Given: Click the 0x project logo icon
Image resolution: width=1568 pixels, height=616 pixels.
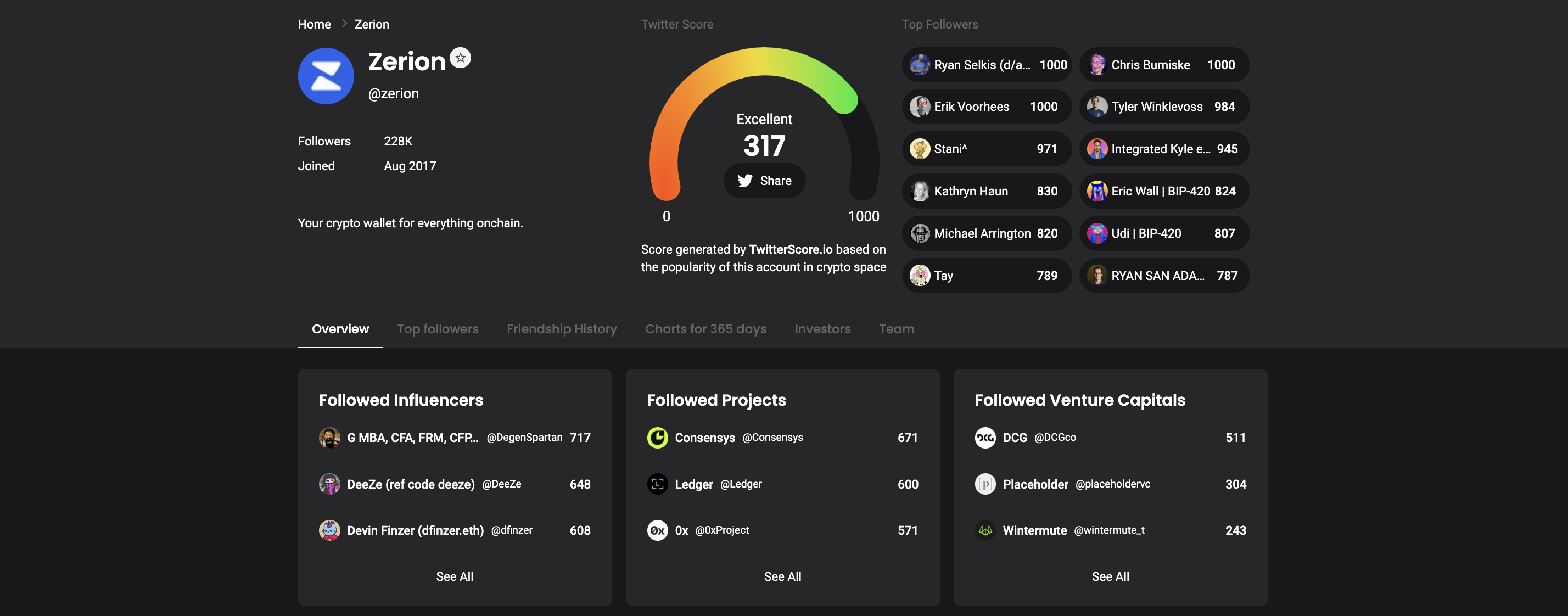Looking at the screenshot, I should tap(657, 530).
